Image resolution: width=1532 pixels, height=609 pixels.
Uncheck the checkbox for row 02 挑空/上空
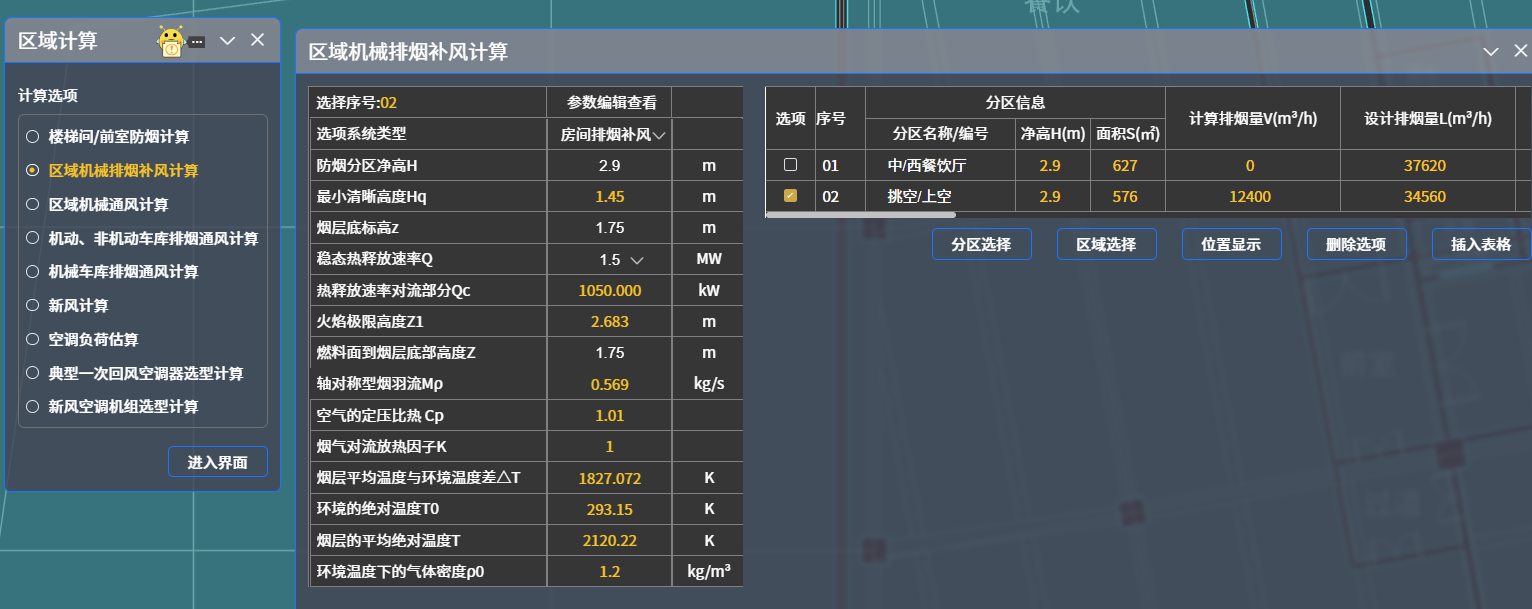[x=790, y=196]
